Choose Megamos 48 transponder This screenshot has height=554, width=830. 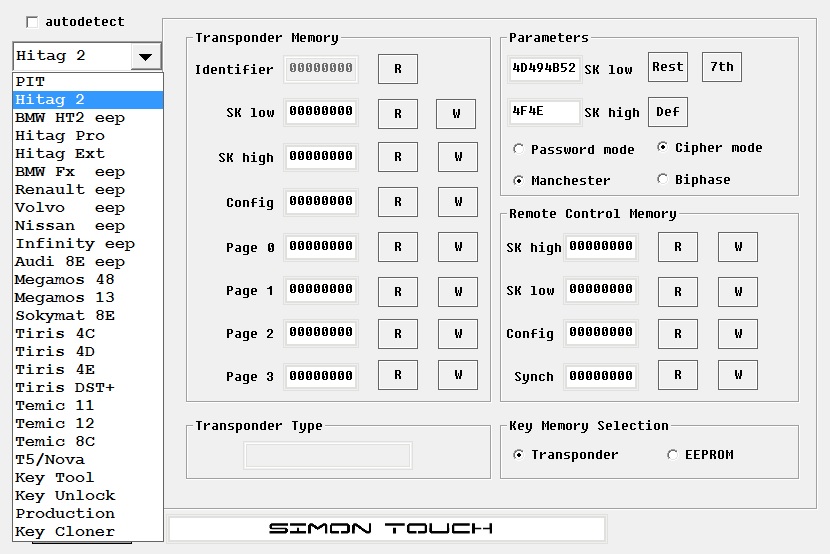point(88,280)
